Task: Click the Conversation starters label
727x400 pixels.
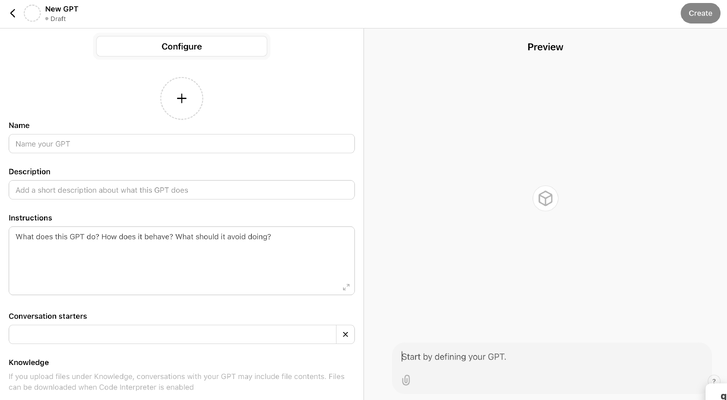Action: point(48,316)
